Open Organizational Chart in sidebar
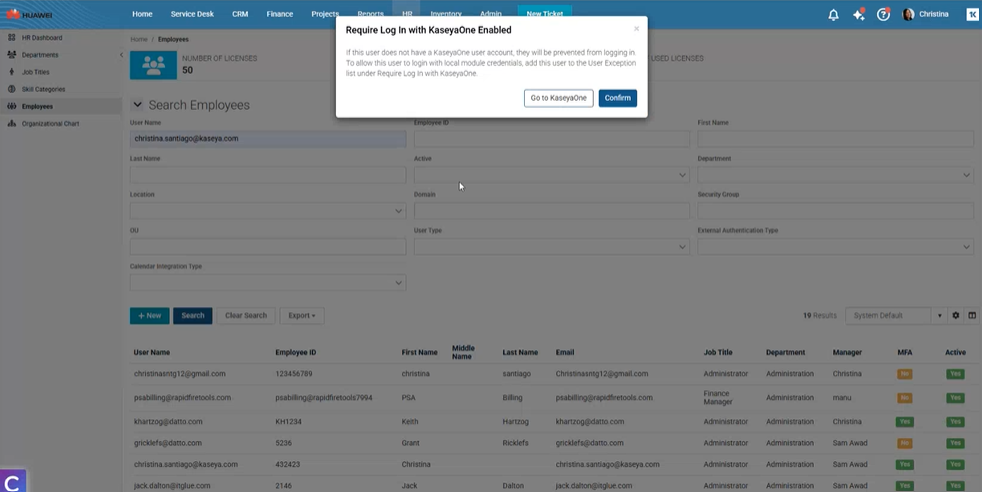 50,124
